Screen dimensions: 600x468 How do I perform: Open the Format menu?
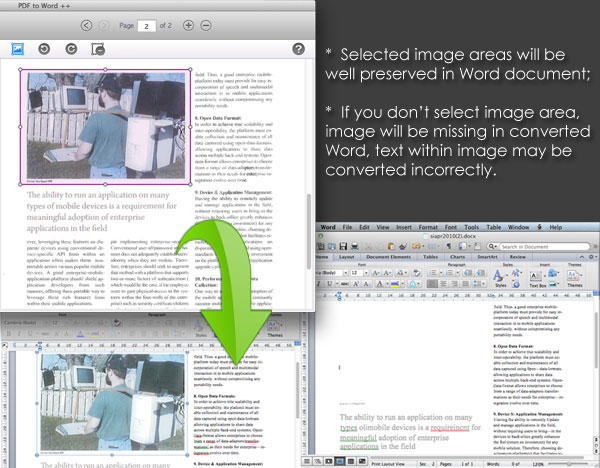[428, 227]
